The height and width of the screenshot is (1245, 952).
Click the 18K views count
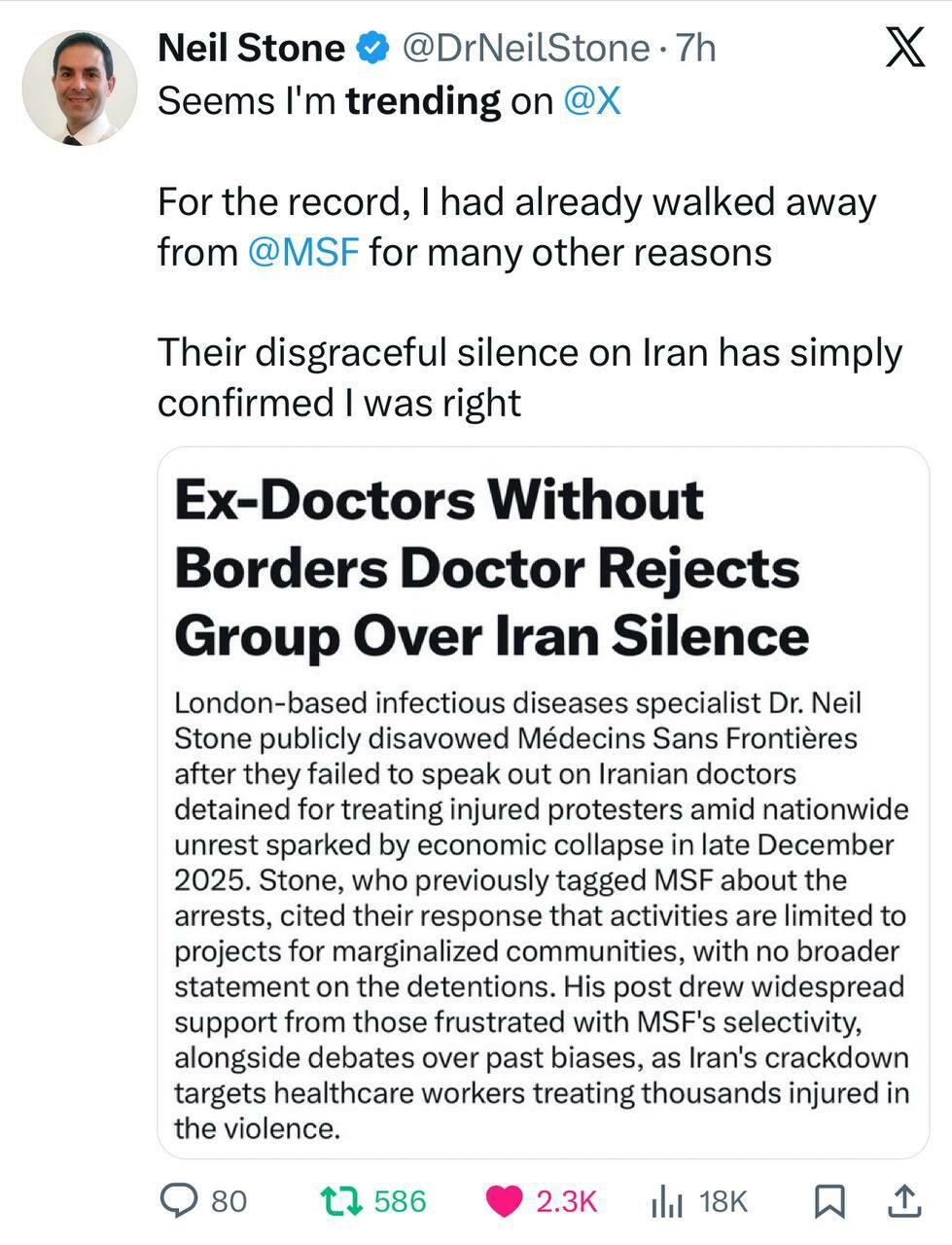(x=723, y=1202)
